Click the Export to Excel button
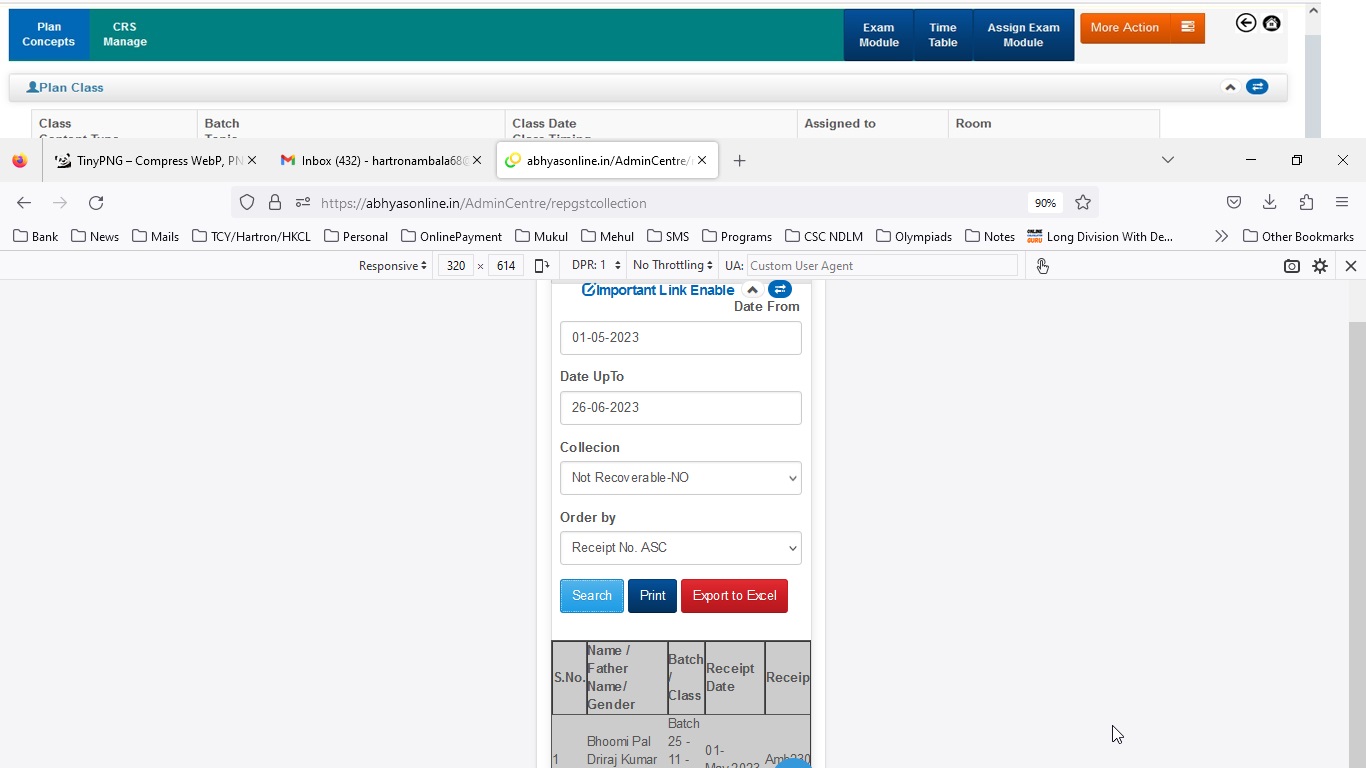This screenshot has width=1366, height=768. coord(734,596)
